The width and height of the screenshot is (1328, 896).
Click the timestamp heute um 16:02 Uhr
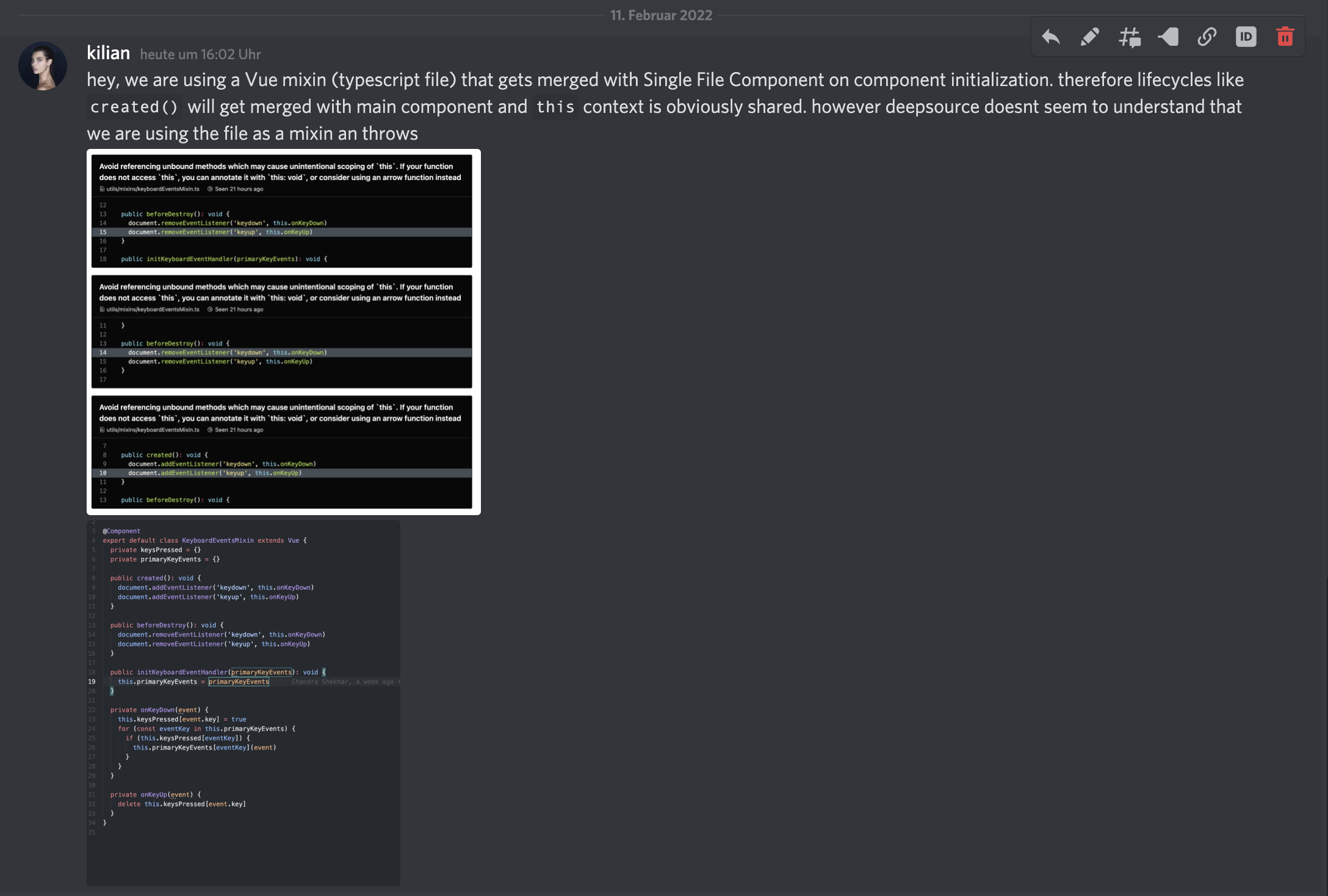click(200, 54)
